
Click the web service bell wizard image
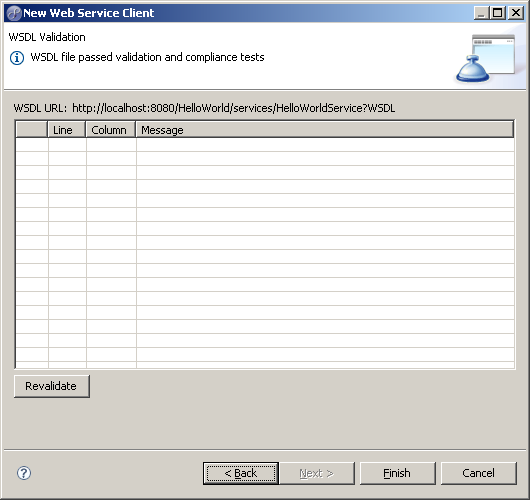coord(486,58)
